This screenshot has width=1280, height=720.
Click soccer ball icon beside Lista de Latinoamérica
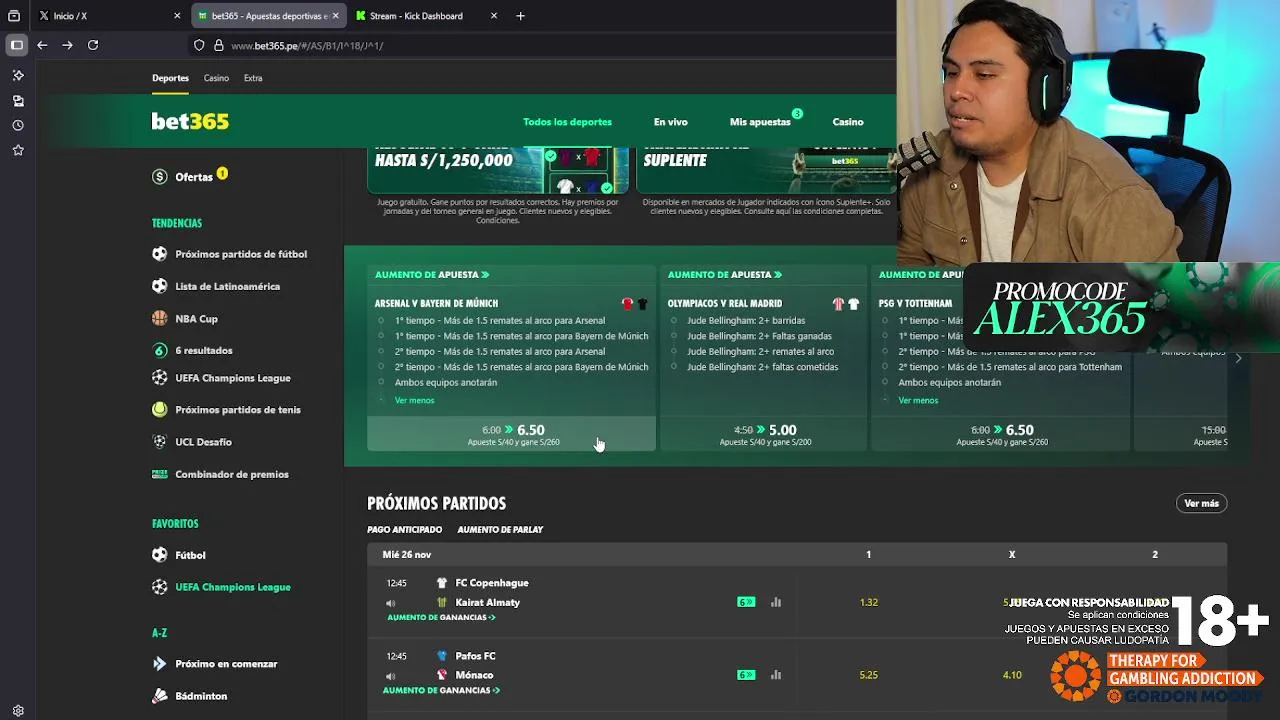[159, 286]
